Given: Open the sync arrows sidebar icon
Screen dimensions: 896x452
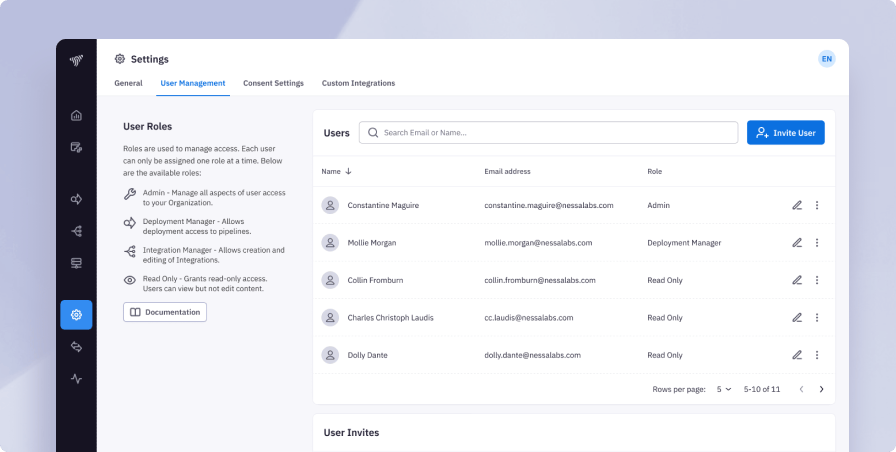Looking at the screenshot, I should pos(76,347).
